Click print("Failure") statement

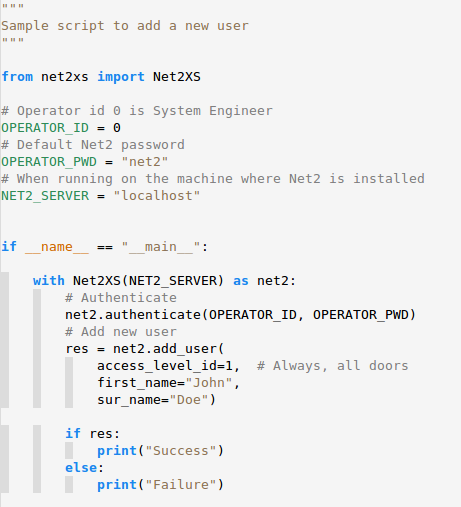click(160, 485)
